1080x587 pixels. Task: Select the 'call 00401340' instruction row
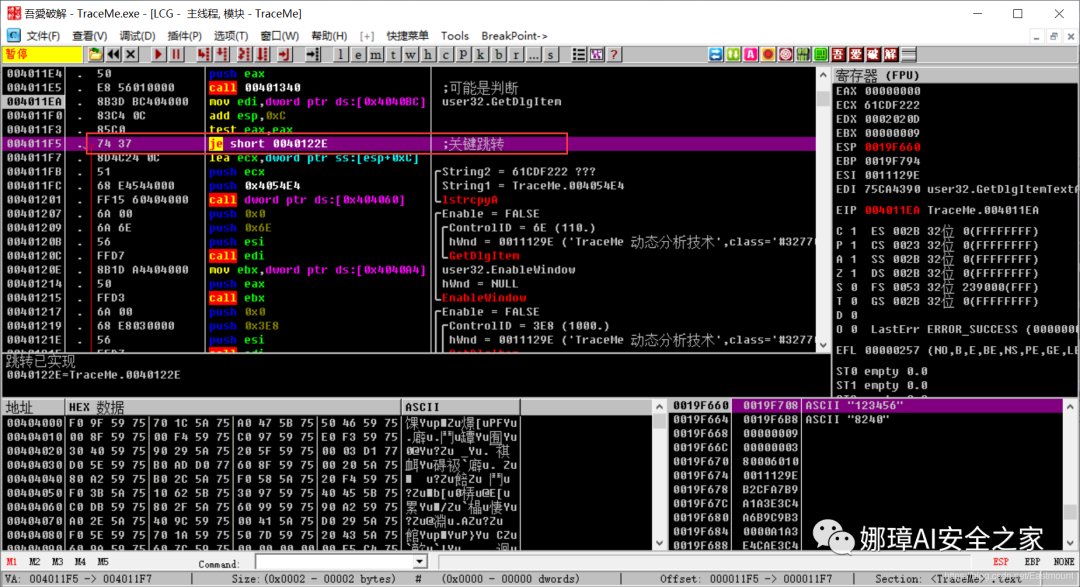409,87
